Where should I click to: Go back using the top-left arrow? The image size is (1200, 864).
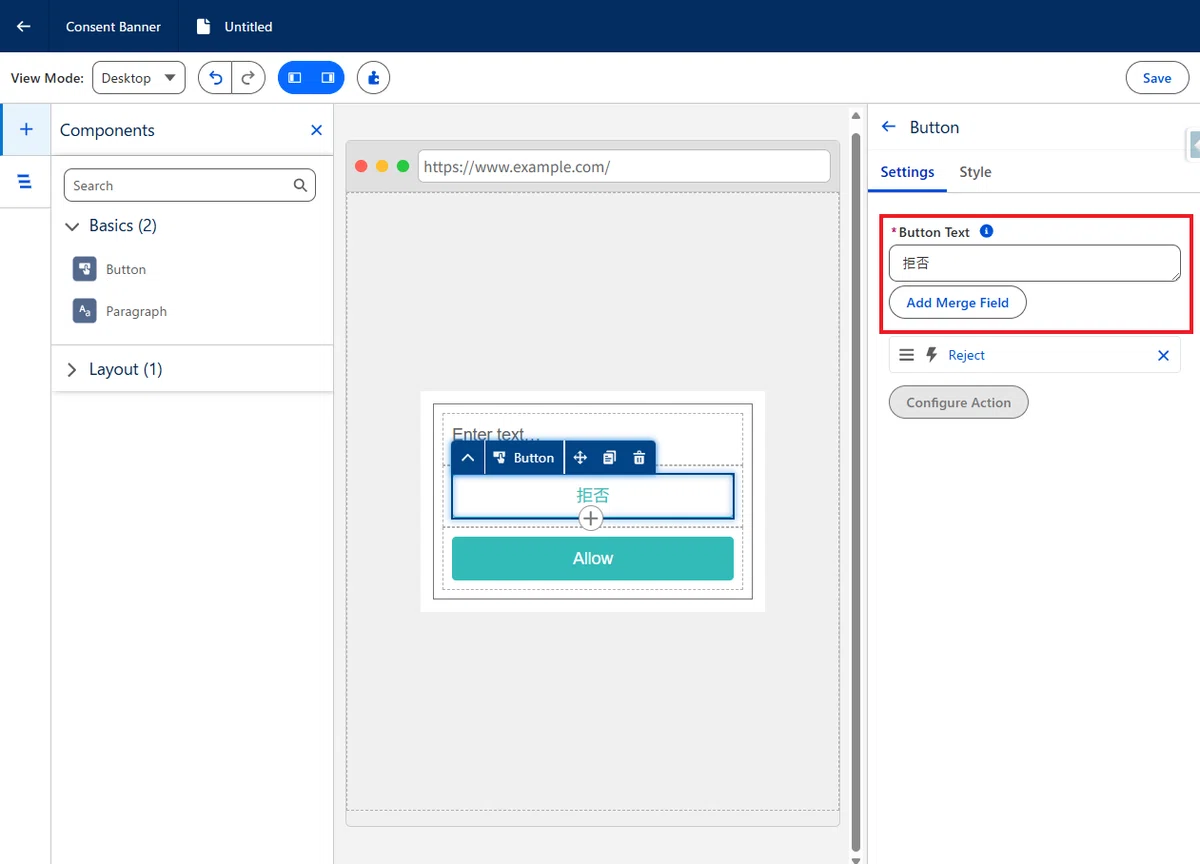coord(24,26)
